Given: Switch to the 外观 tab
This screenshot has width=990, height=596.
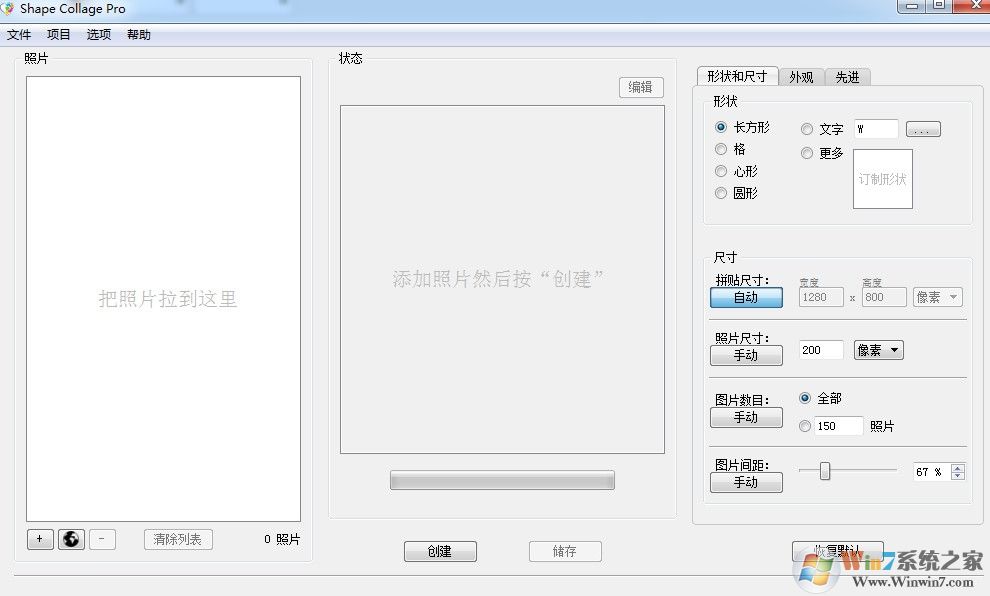Looking at the screenshot, I should point(801,77).
